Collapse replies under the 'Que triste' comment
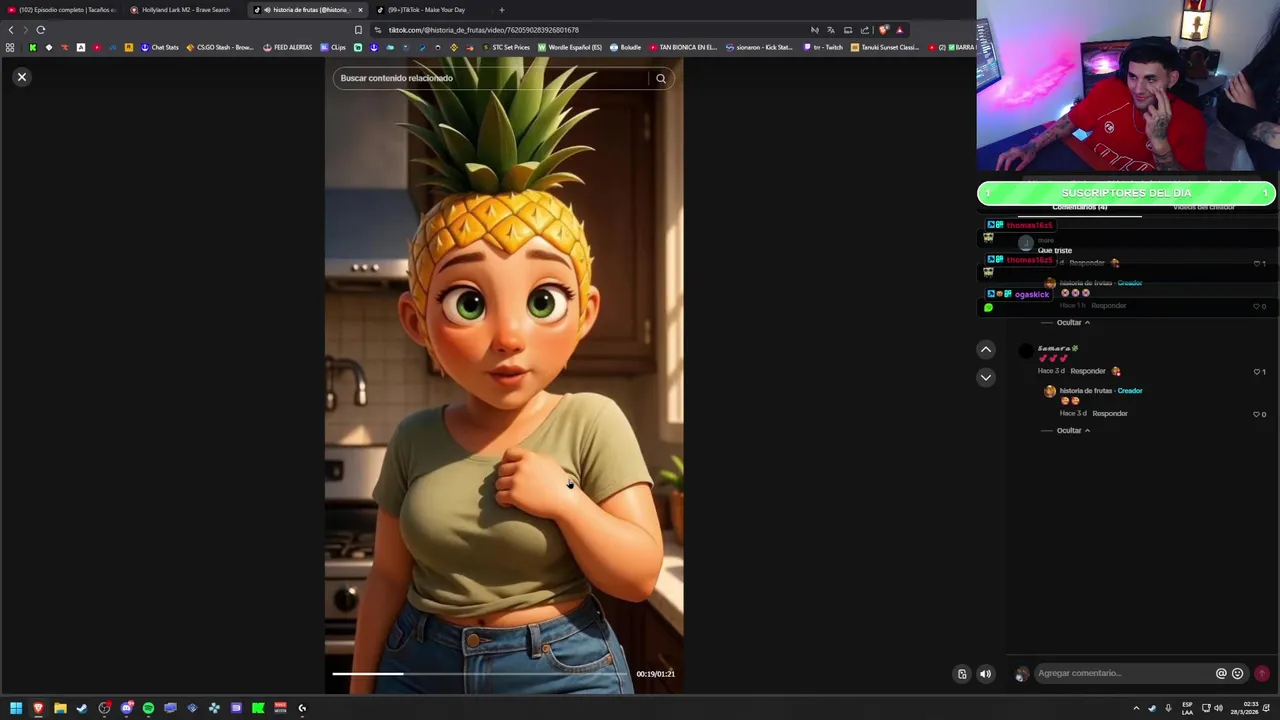Screen dimensions: 1280x720 [x=1073, y=322]
